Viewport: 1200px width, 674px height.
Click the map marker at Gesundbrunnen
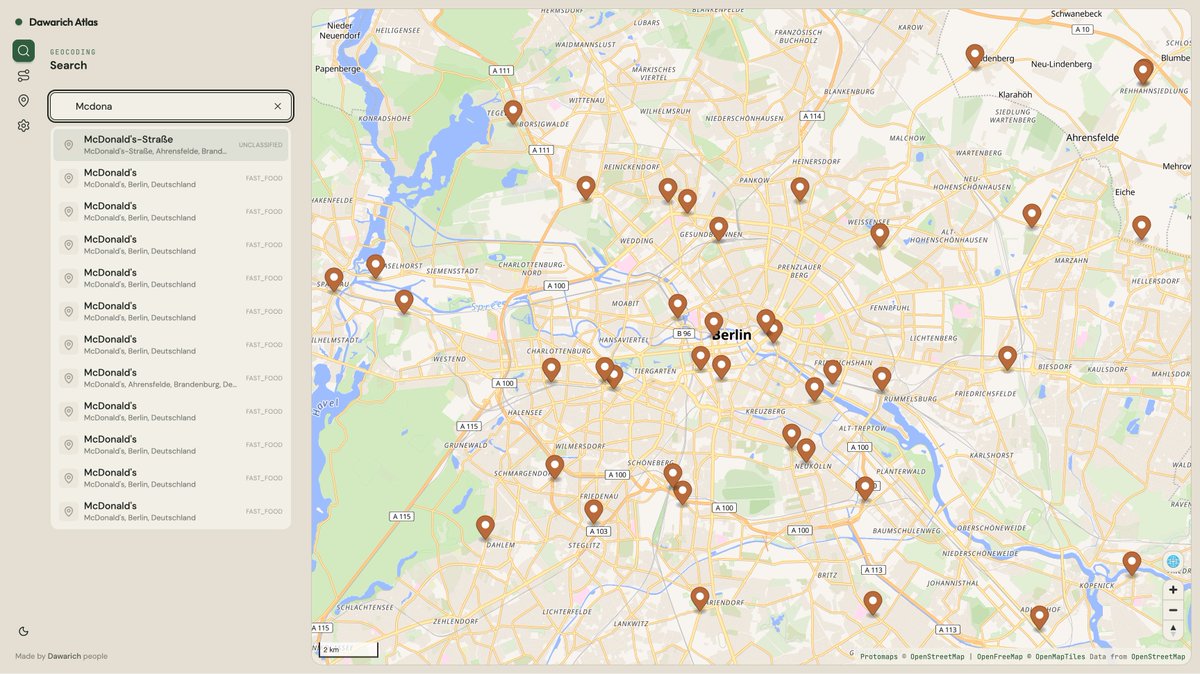[x=719, y=228]
